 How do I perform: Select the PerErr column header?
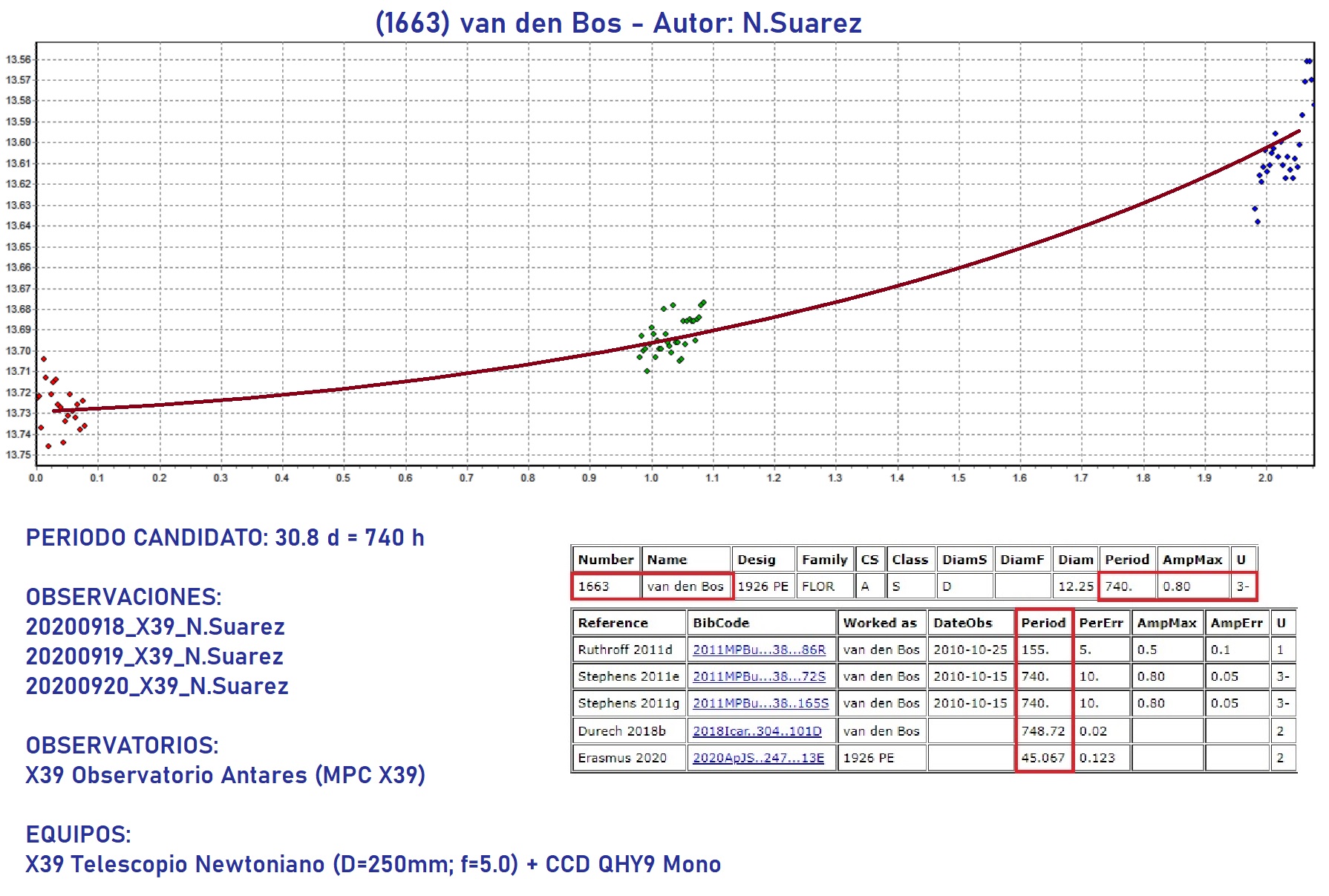[x=1101, y=623]
